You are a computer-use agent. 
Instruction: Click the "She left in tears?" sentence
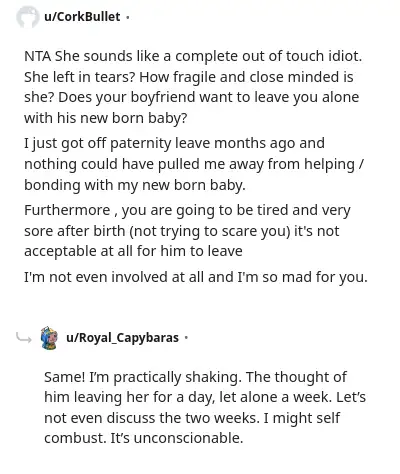tap(79, 77)
